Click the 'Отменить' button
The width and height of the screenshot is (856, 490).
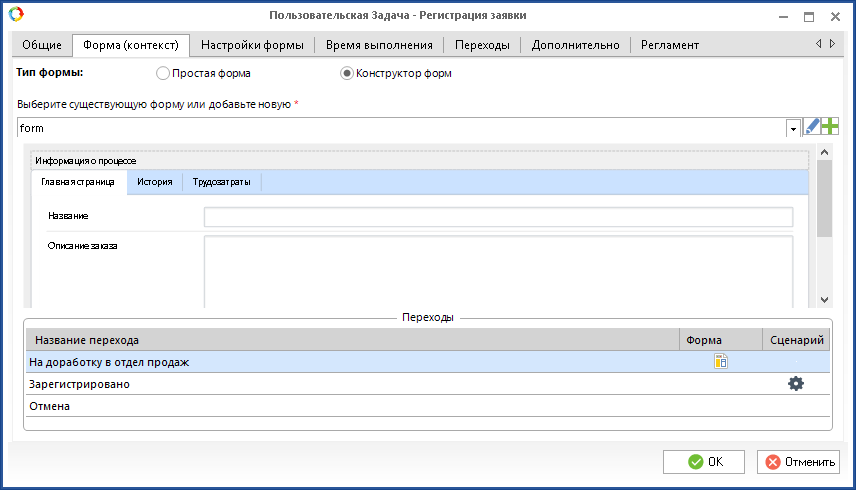(798, 461)
